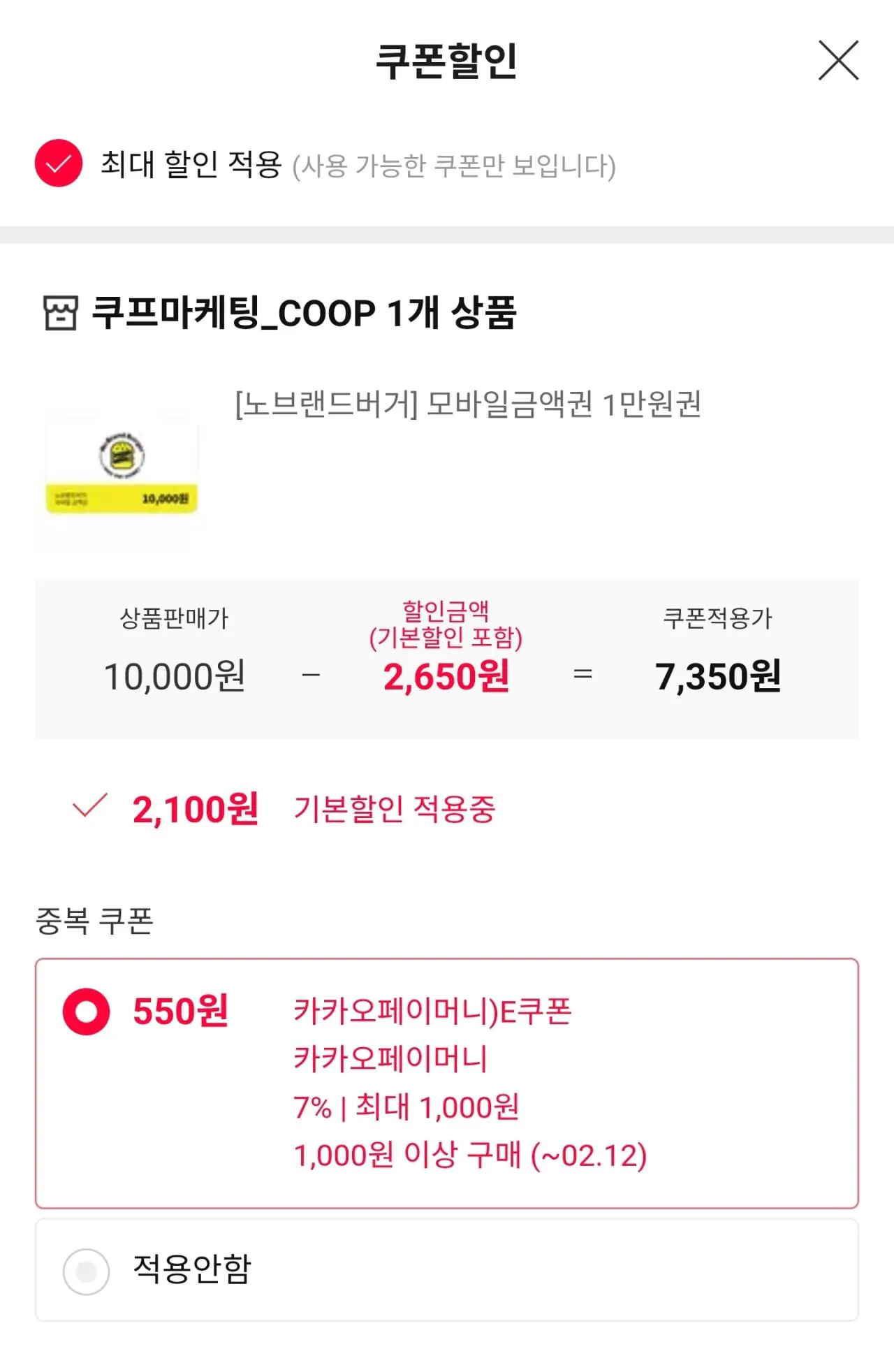The image size is (894, 1372).
Task: Click the store icon beside 쿠프마케팅_COOP
Action: pyautogui.click(x=60, y=313)
